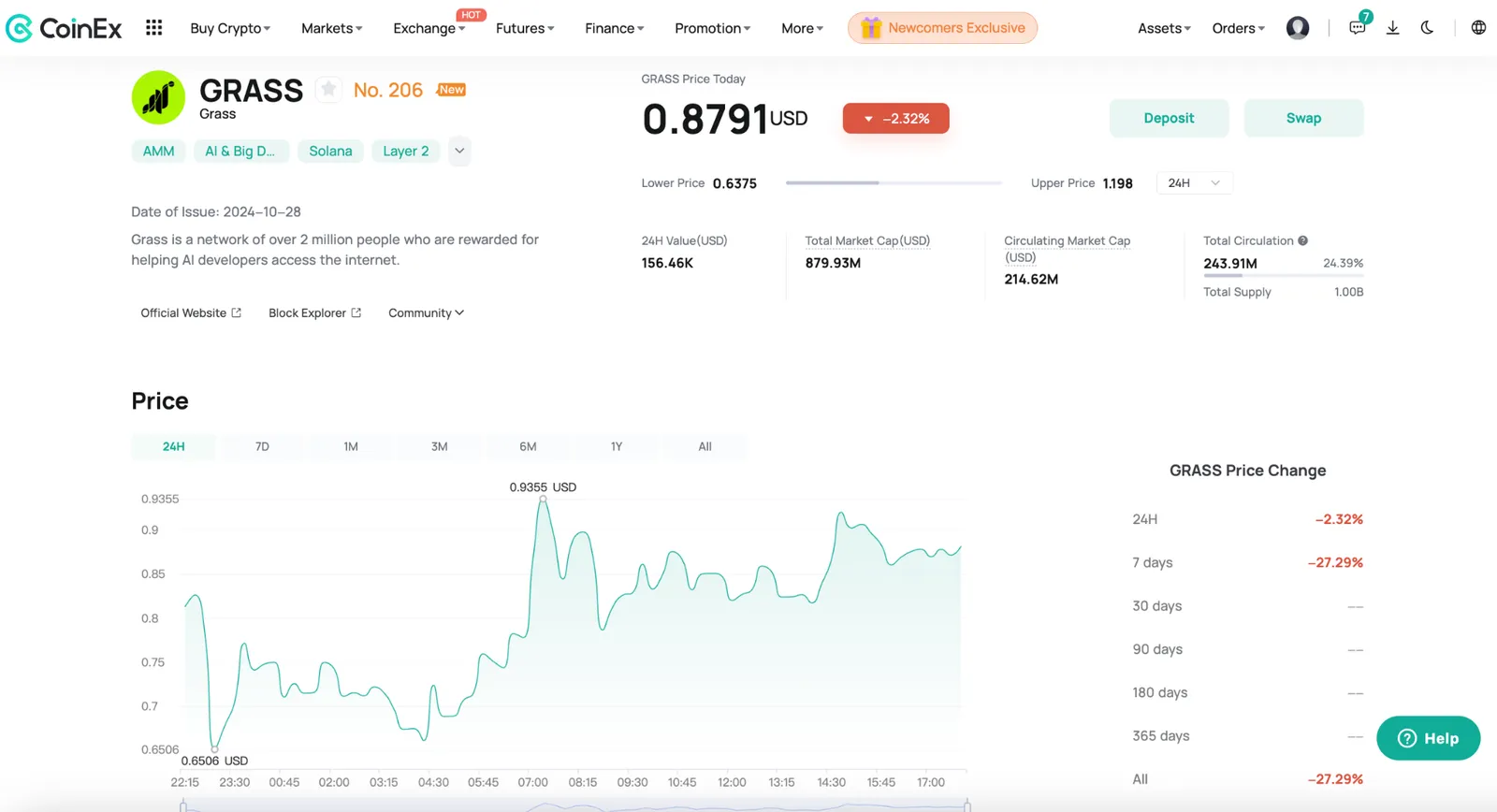Add GRASS to favorites with star icon
The width and height of the screenshot is (1497, 812).
(327, 90)
